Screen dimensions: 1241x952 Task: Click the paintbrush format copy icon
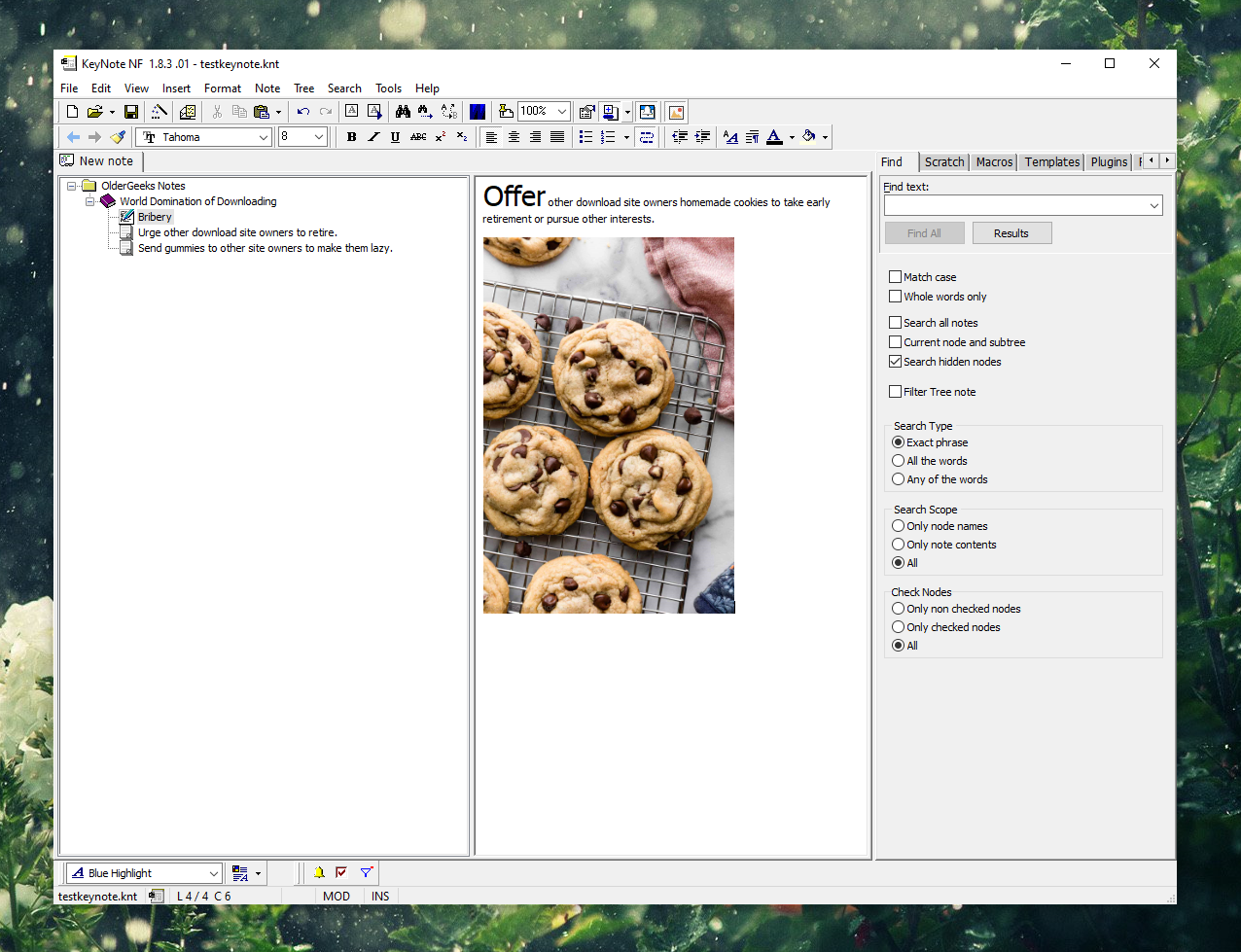[x=118, y=137]
